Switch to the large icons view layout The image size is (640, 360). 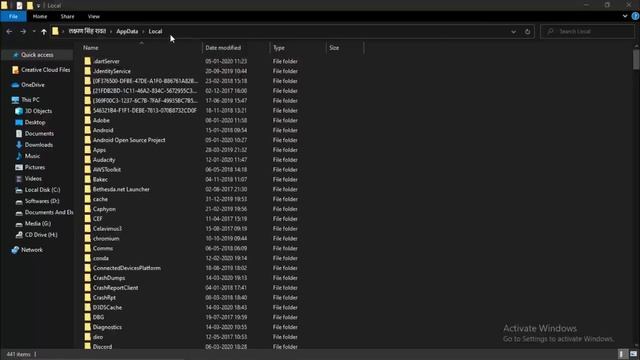[633, 354]
